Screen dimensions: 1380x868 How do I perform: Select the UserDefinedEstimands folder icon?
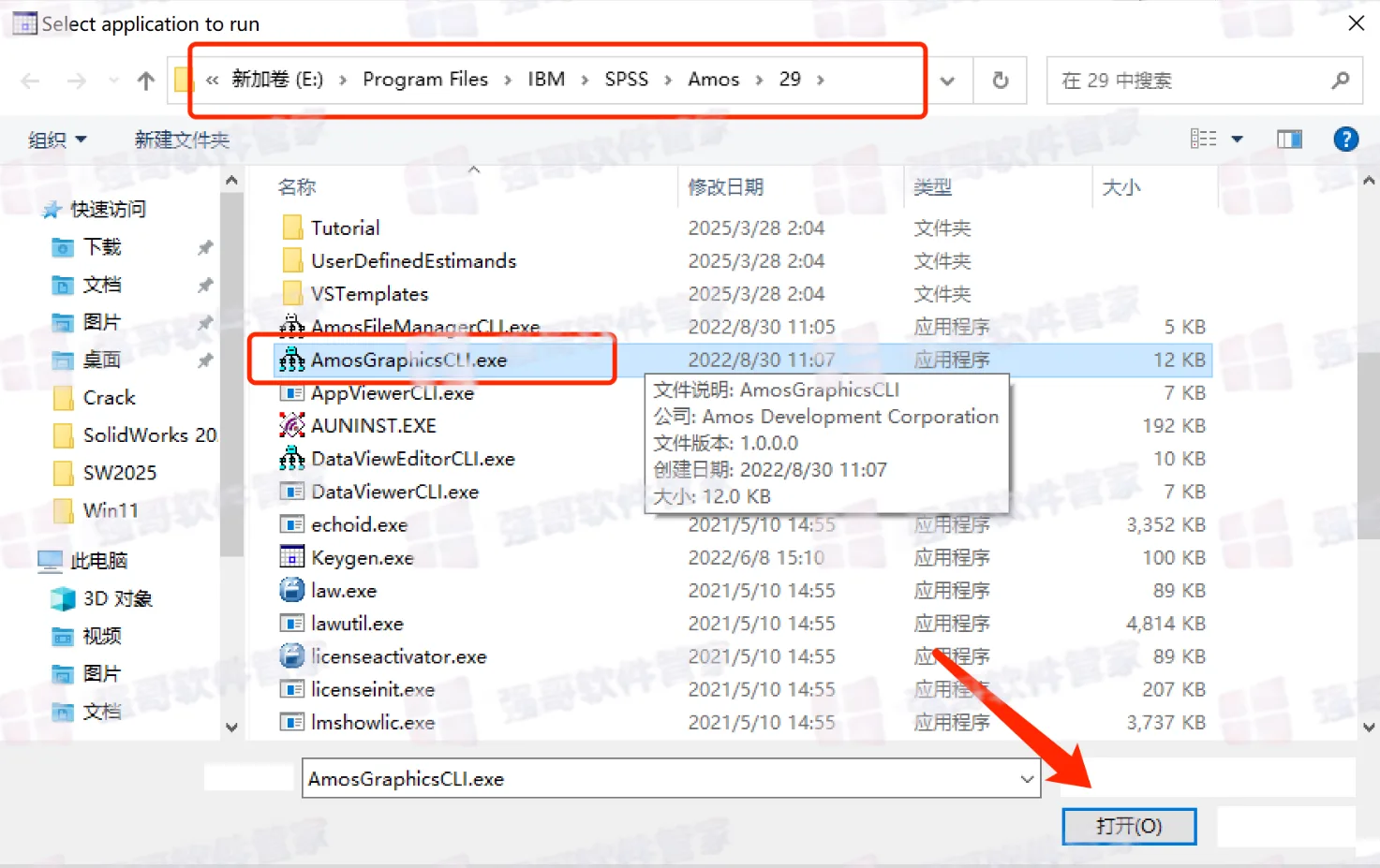[291, 260]
